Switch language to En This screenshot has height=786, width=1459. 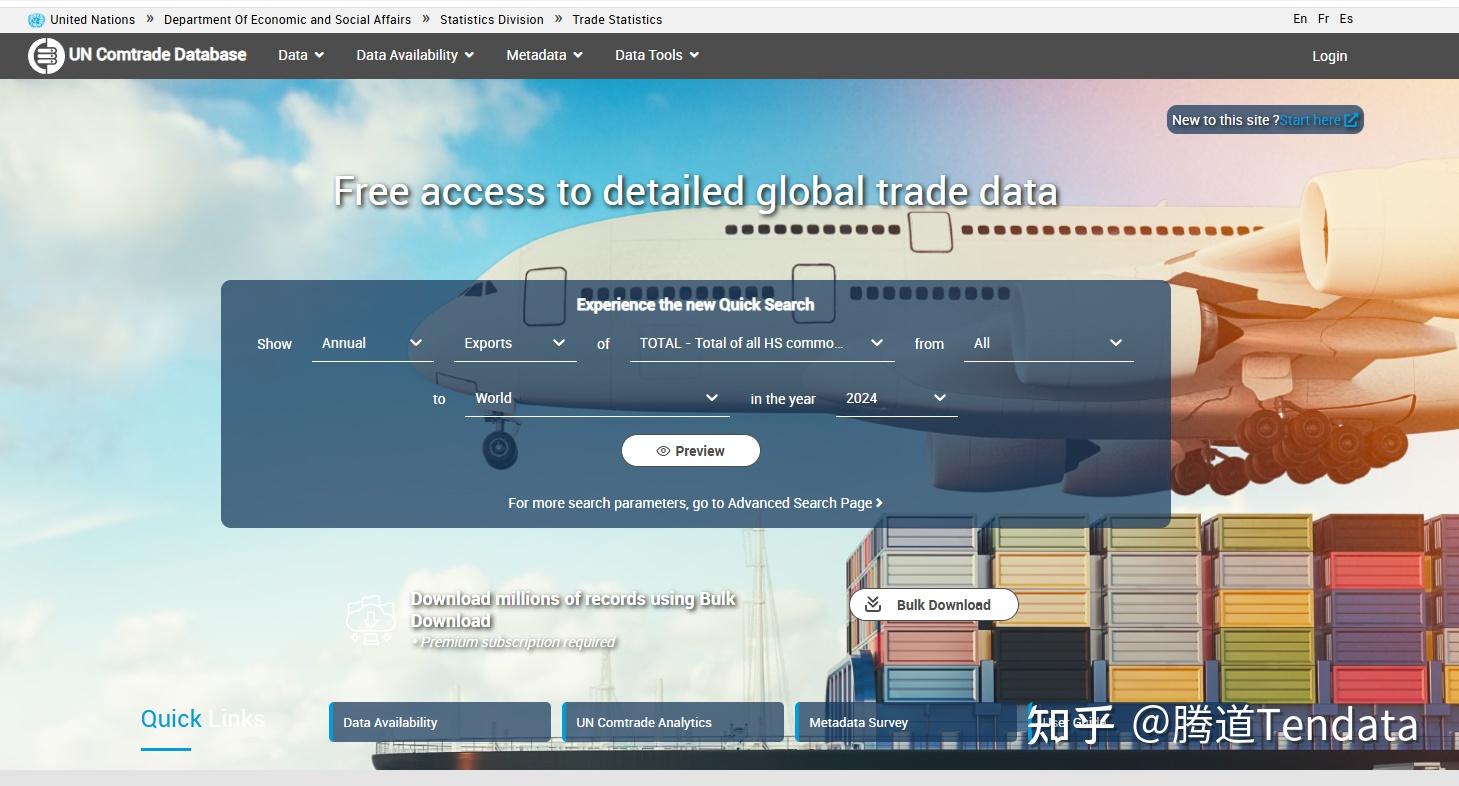click(x=1300, y=19)
